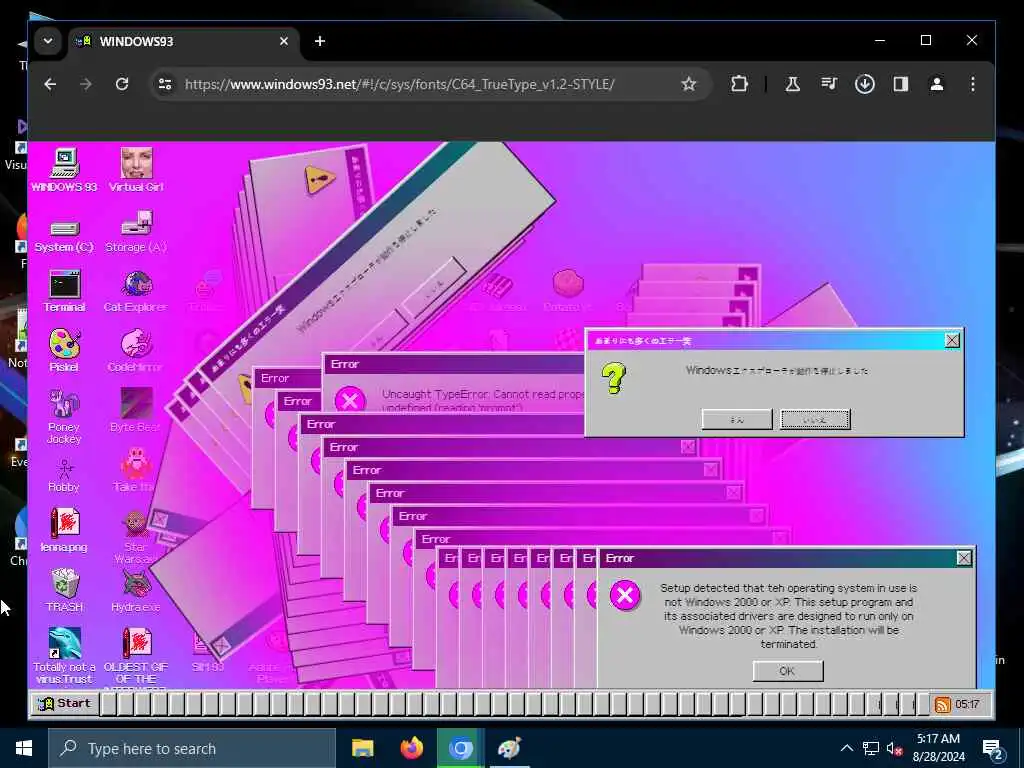
Task: Click the muted volume tray icon
Action: pyautogui.click(x=894, y=749)
